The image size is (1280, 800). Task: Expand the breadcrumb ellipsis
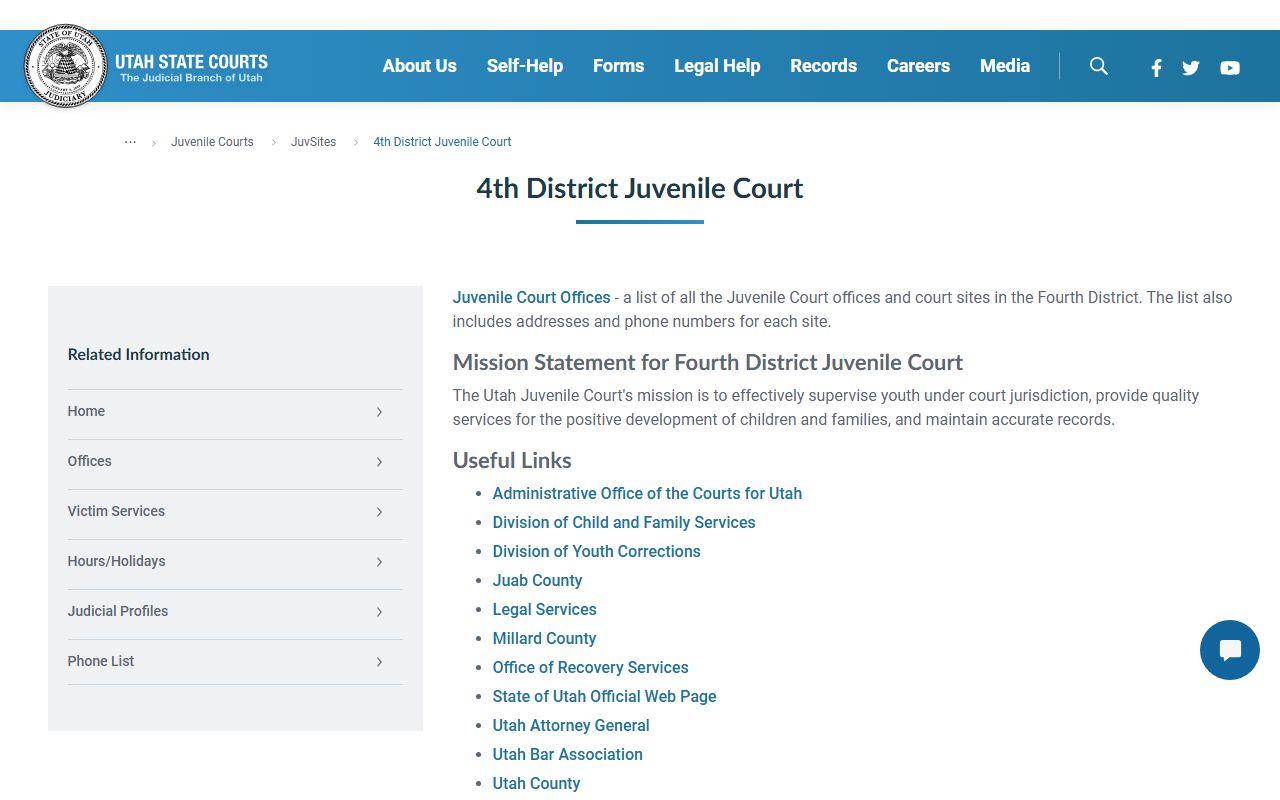pyautogui.click(x=130, y=142)
